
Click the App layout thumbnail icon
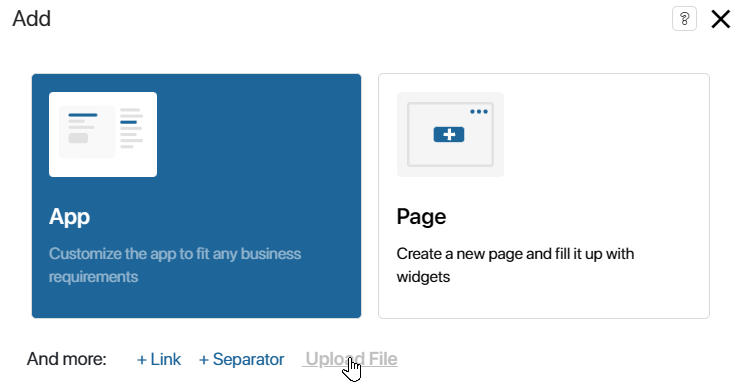click(x=103, y=134)
